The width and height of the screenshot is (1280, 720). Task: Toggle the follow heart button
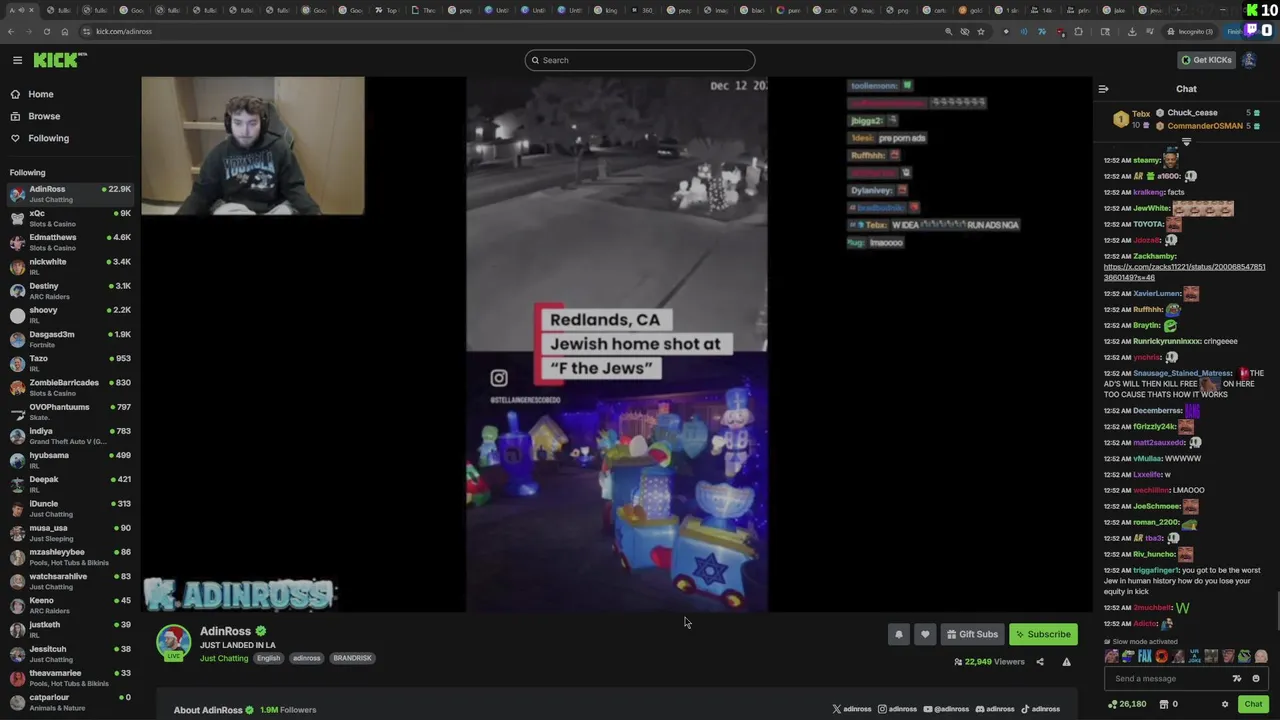point(925,634)
